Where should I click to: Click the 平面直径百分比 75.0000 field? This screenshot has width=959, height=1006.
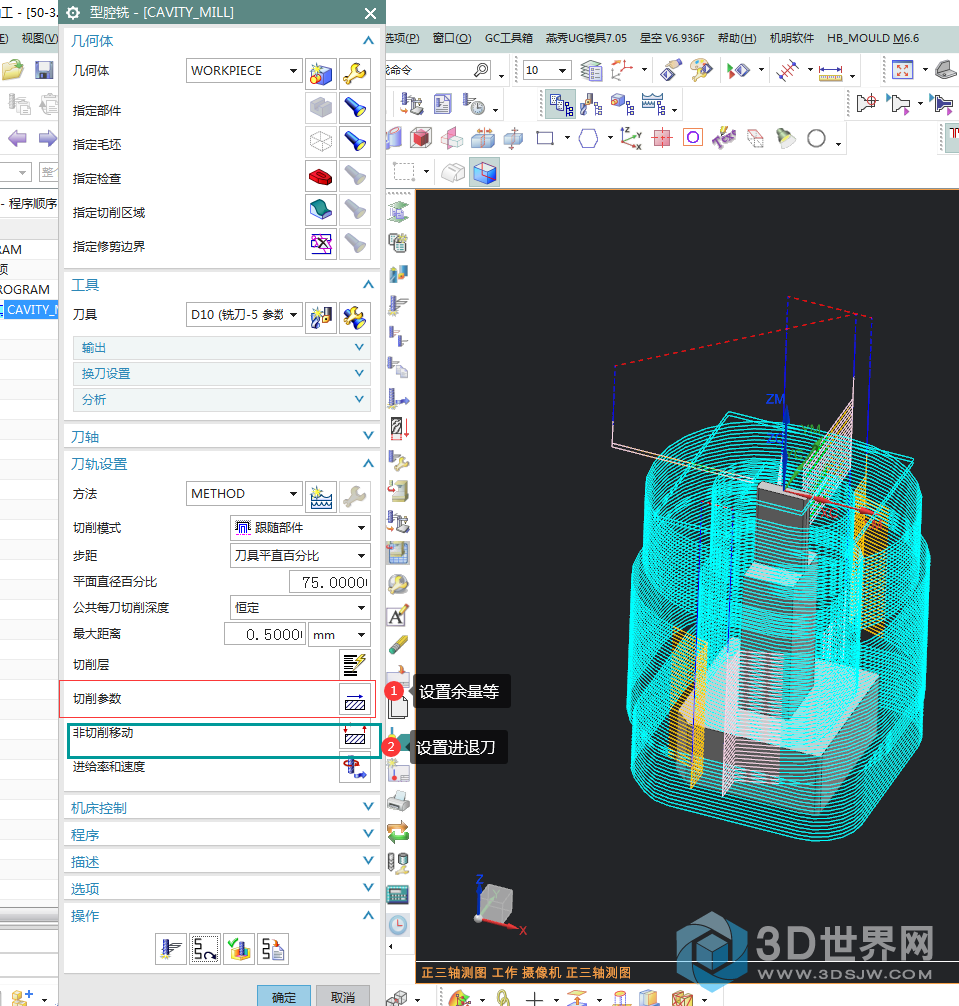(330, 582)
